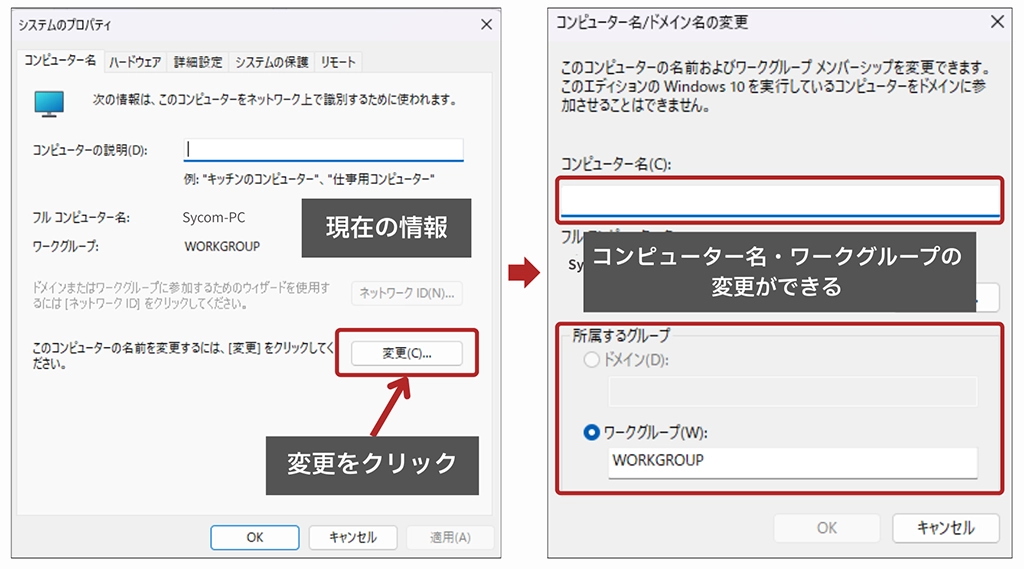Select the コンピューター名 tab
This screenshot has height=569, width=1024.
(60, 61)
